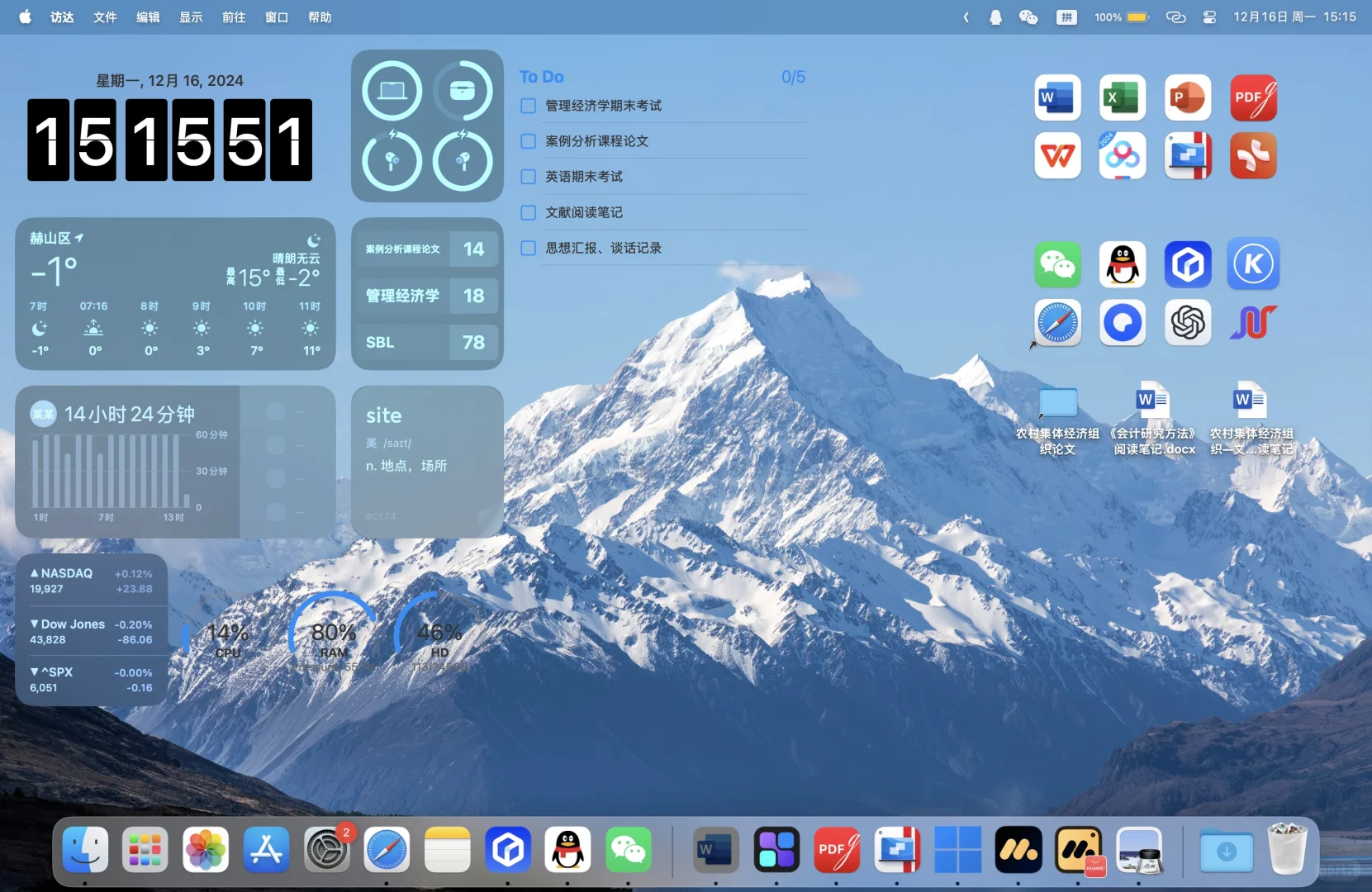Check 管理经济学期末考试 to-do item

point(529,106)
